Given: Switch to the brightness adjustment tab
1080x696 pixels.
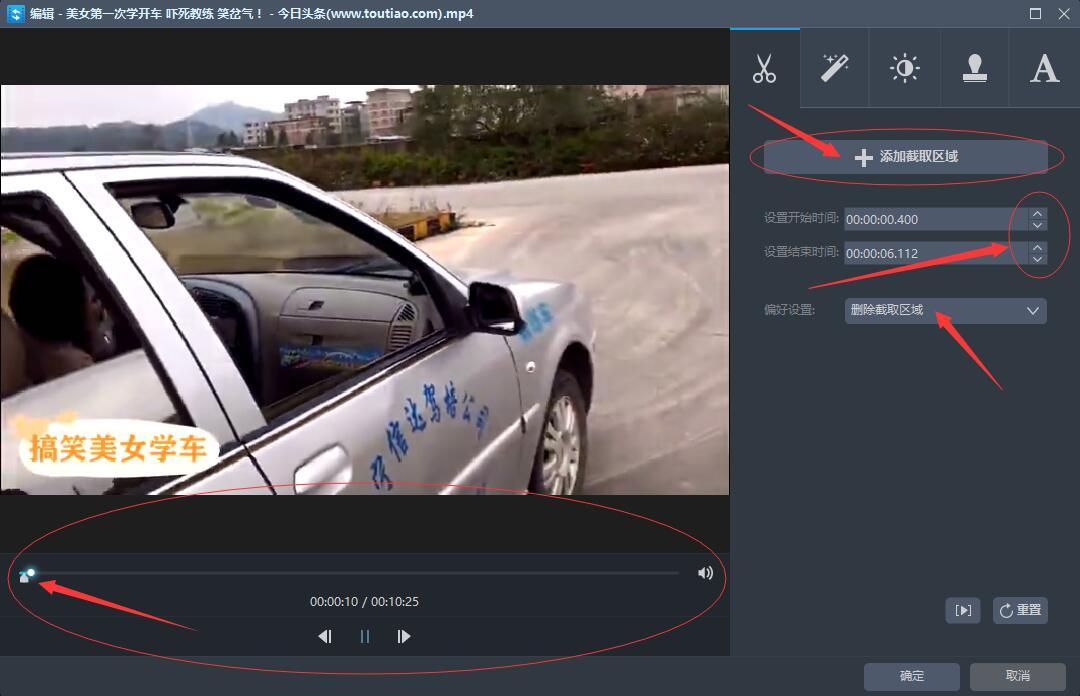Looking at the screenshot, I should tap(904, 69).
